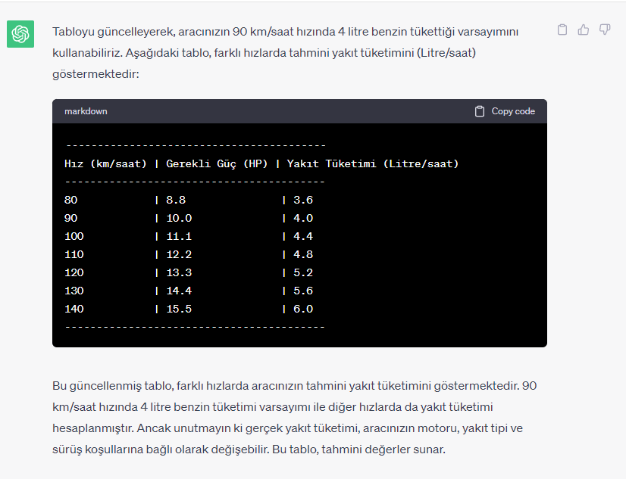This screenshot has height=479, width=626.
Task: Click the top dashed line in the code block
Action: click(x=195, y=145)
